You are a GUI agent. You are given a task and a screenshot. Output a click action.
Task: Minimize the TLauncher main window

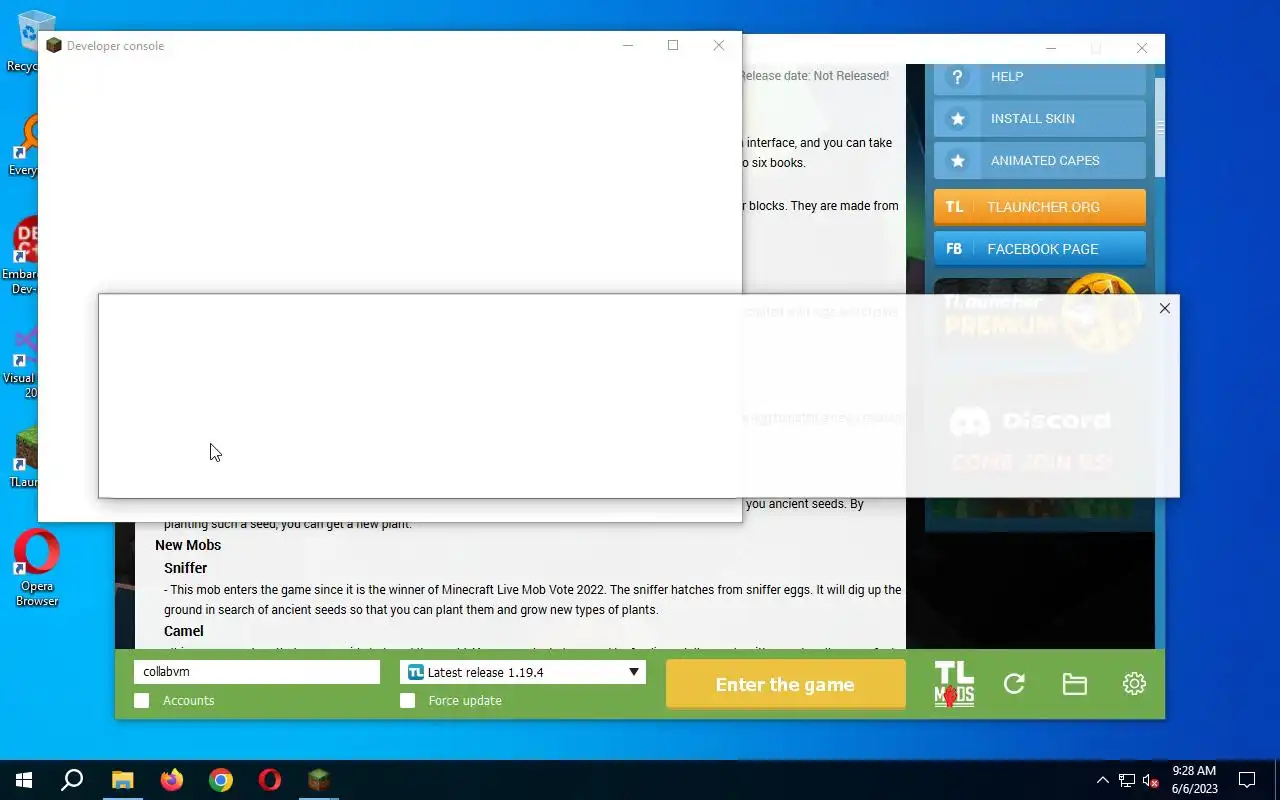click(x=1051, y=48)
